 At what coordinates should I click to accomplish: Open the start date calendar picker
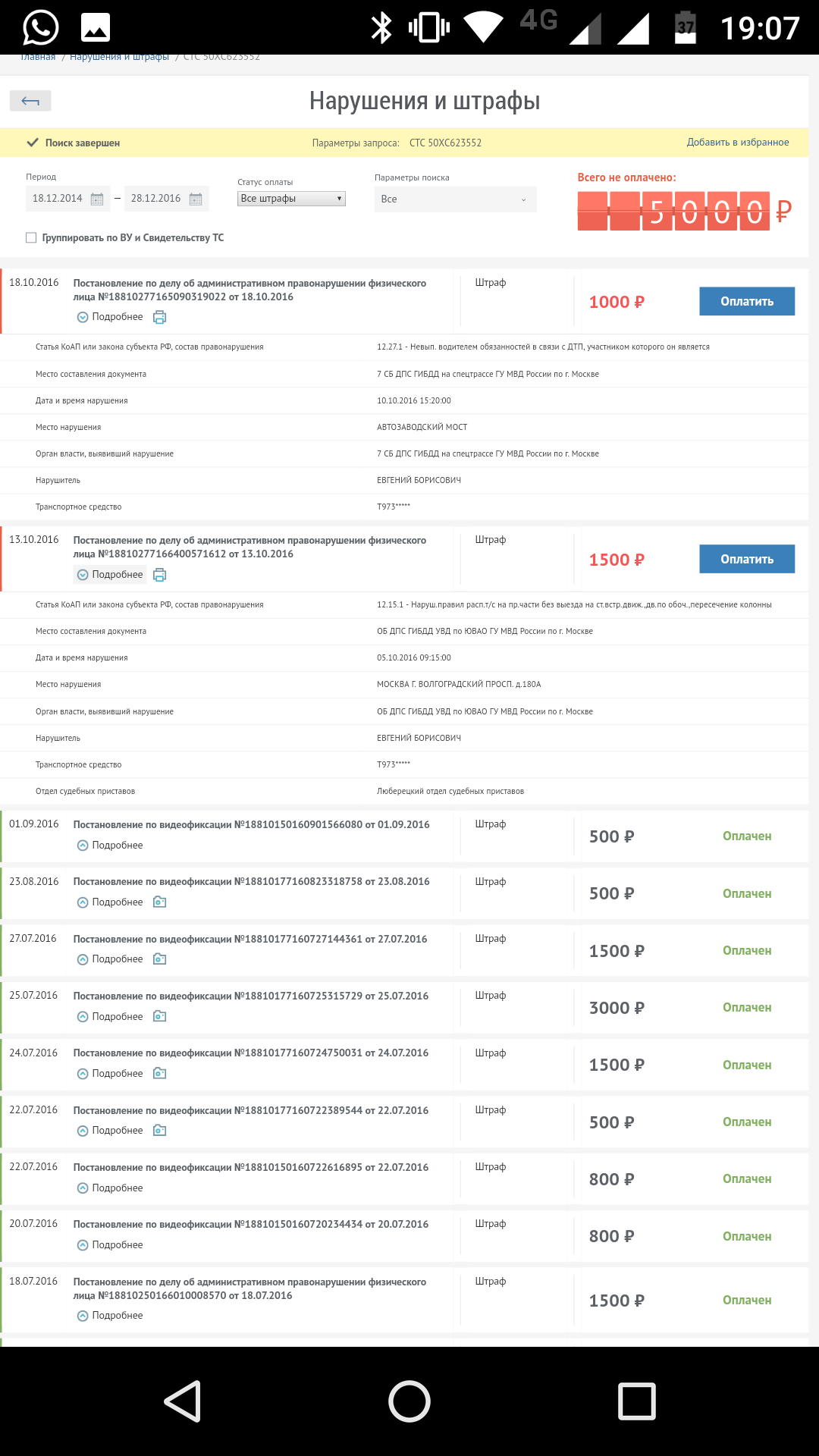pos(97,199)
